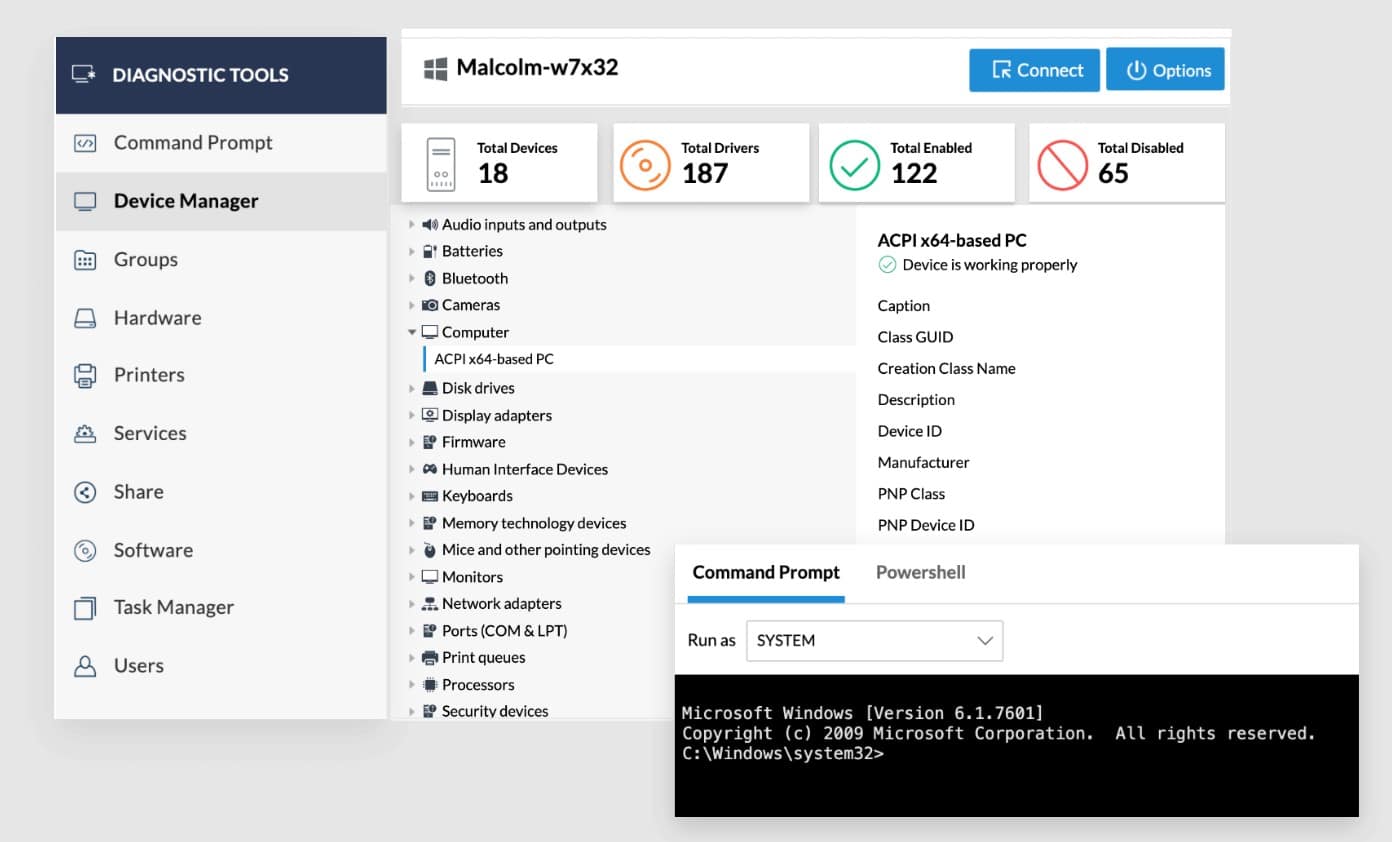Open the Run as SYSTEM dropdown
This screenshot has height=842, width=1392.
point(874,641)
